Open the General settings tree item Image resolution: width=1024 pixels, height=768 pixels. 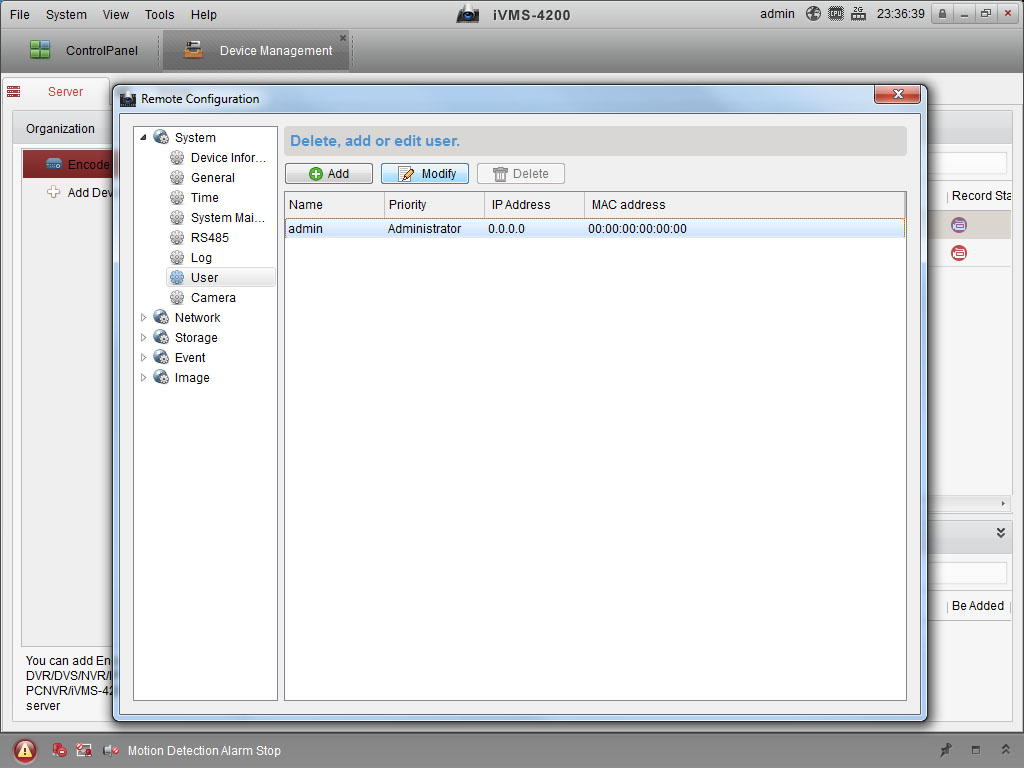[x=212, y=178]
